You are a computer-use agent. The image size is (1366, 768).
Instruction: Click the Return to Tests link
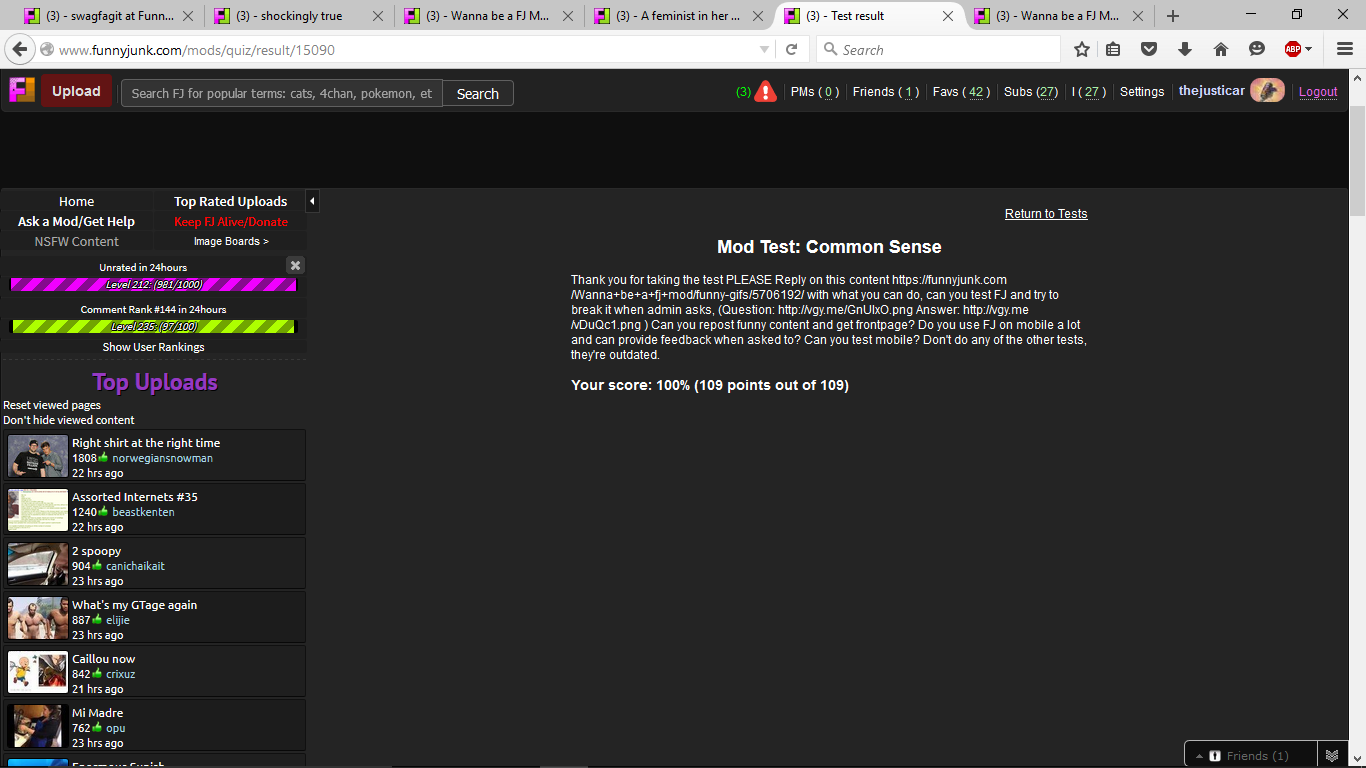(1045, 214)
